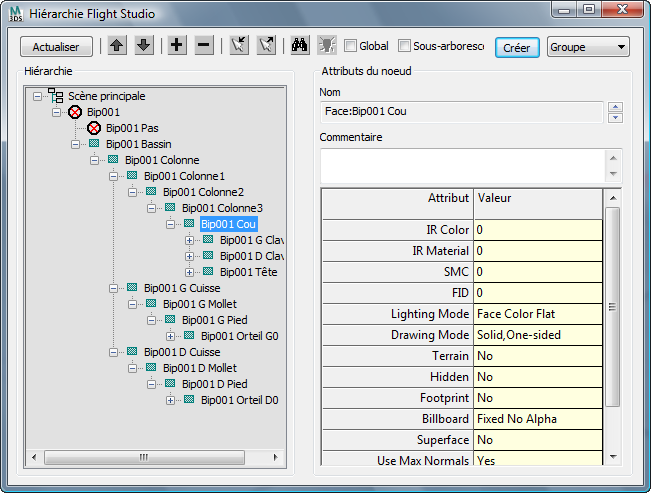Click the Créer button
This screenshot has width=651, height=493.
(x=517, y=48)
